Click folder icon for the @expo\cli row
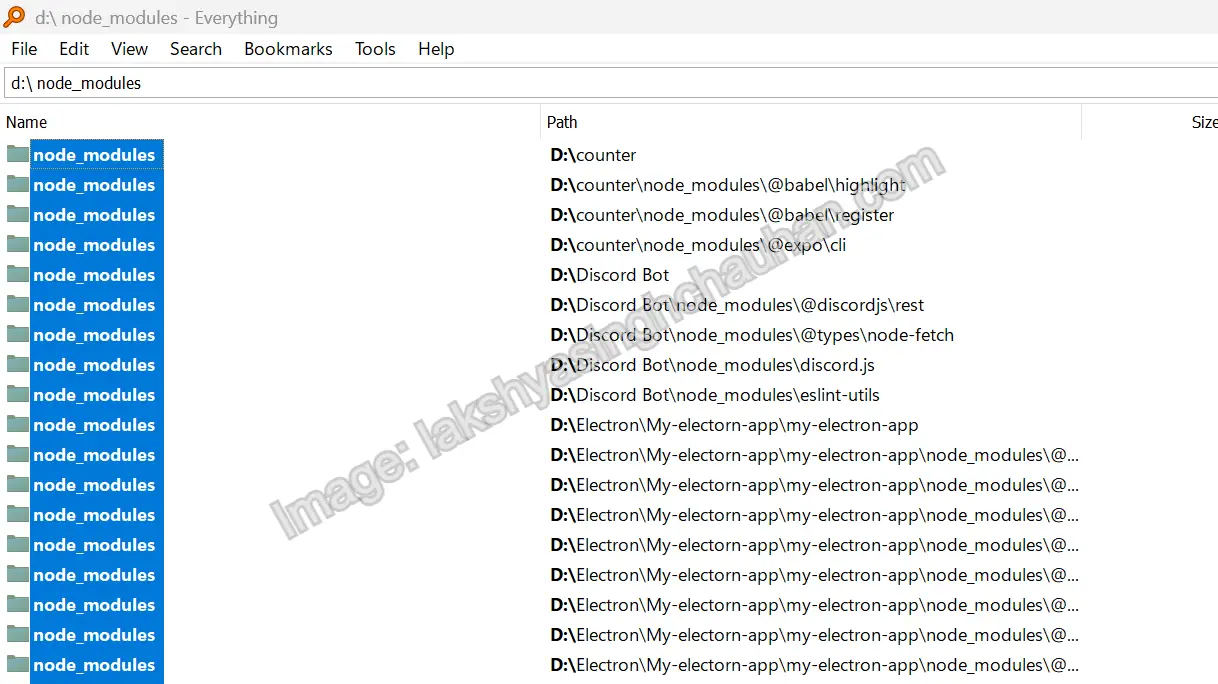Image resolution: width=1218 pixels, height=684 pixels. [x=18, y=244]
